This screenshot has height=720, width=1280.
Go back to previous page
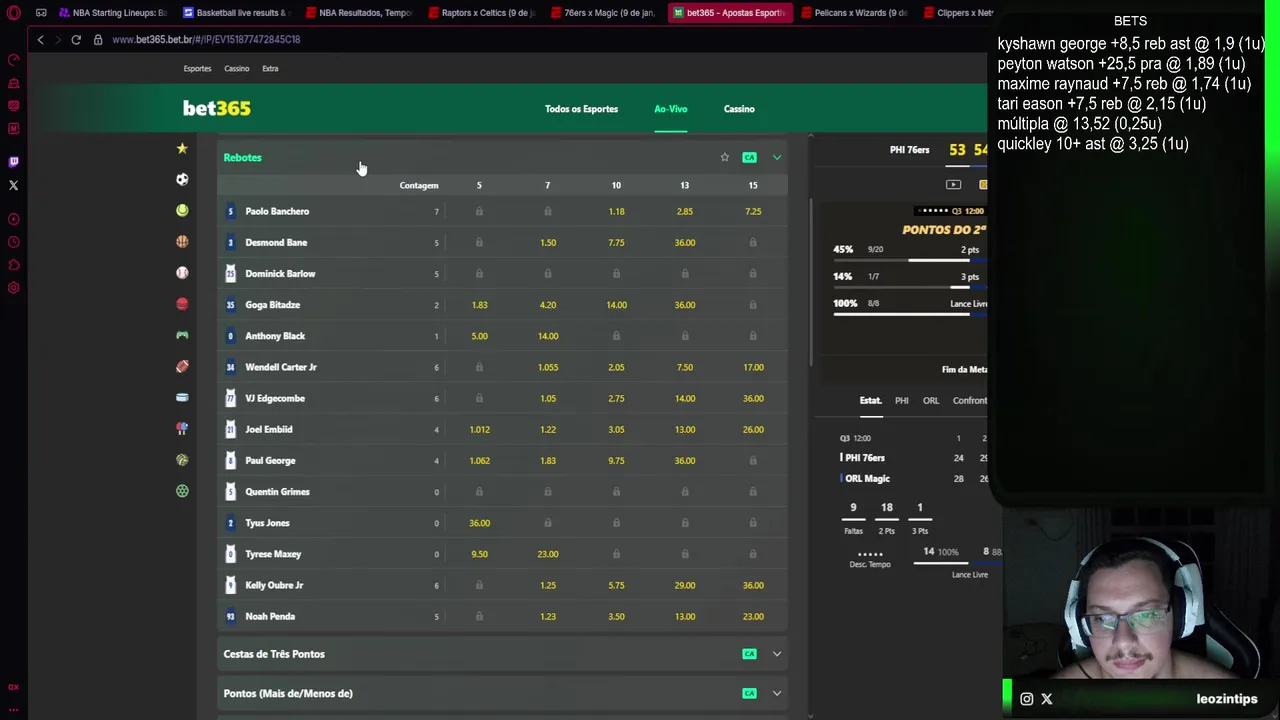(40, 39)
